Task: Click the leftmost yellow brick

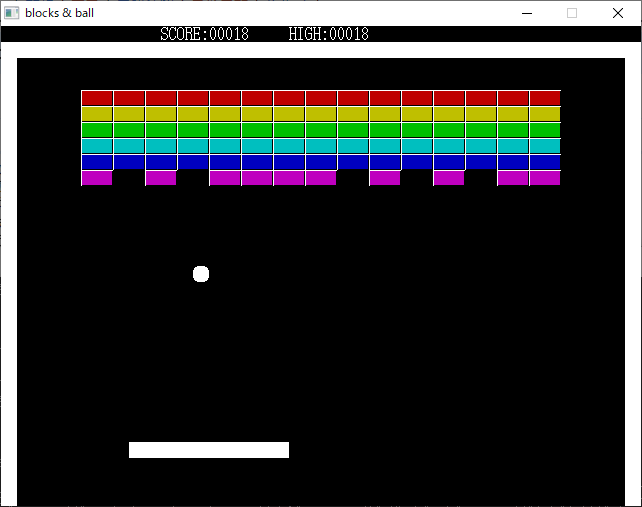Action: (x=97, y=114)
